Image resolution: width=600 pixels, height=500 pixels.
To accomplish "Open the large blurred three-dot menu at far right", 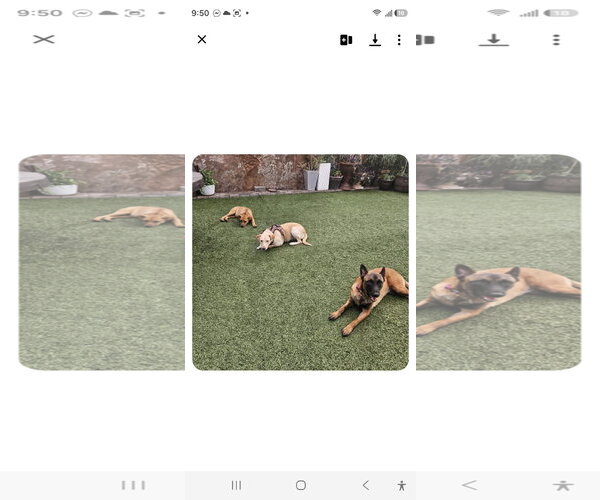I will tap(556, 40).
